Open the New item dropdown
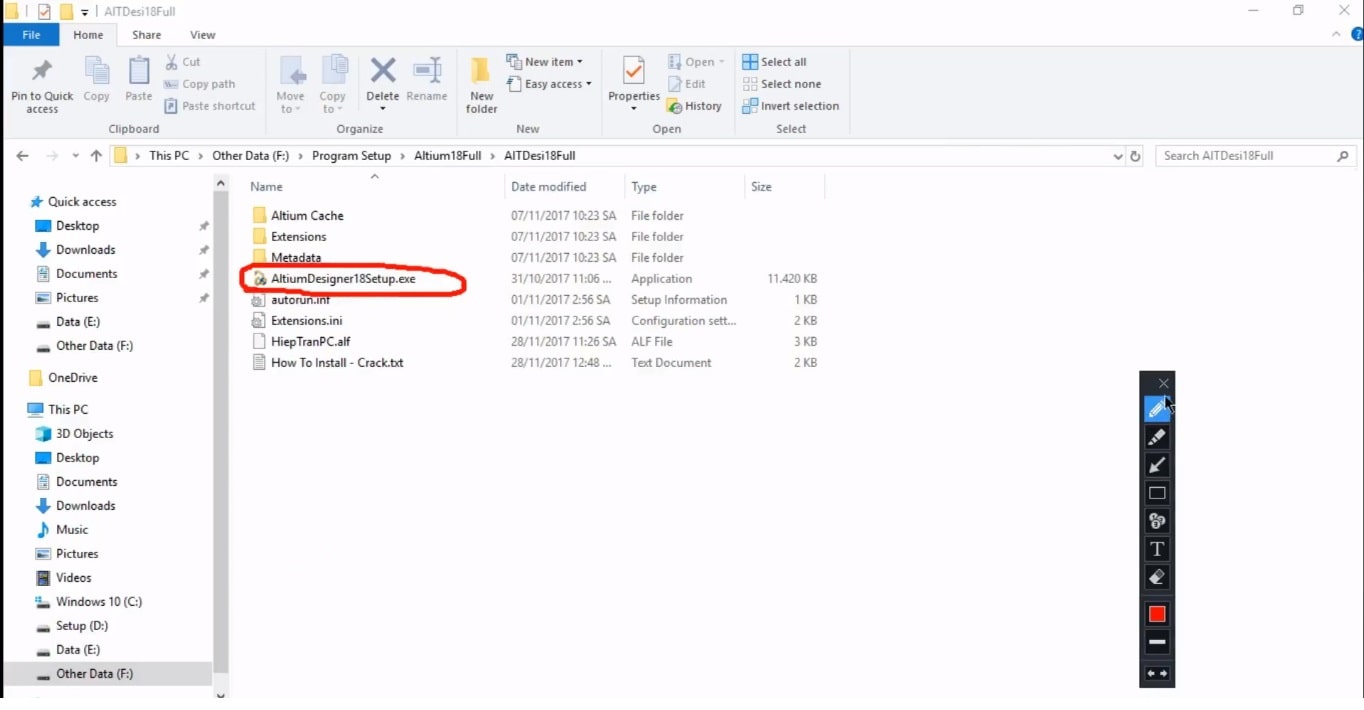 pos(545,62)
